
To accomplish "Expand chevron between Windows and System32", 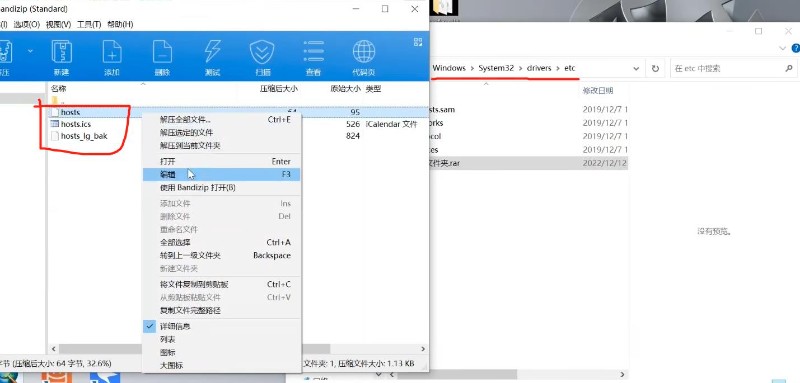I will (472, 68).
